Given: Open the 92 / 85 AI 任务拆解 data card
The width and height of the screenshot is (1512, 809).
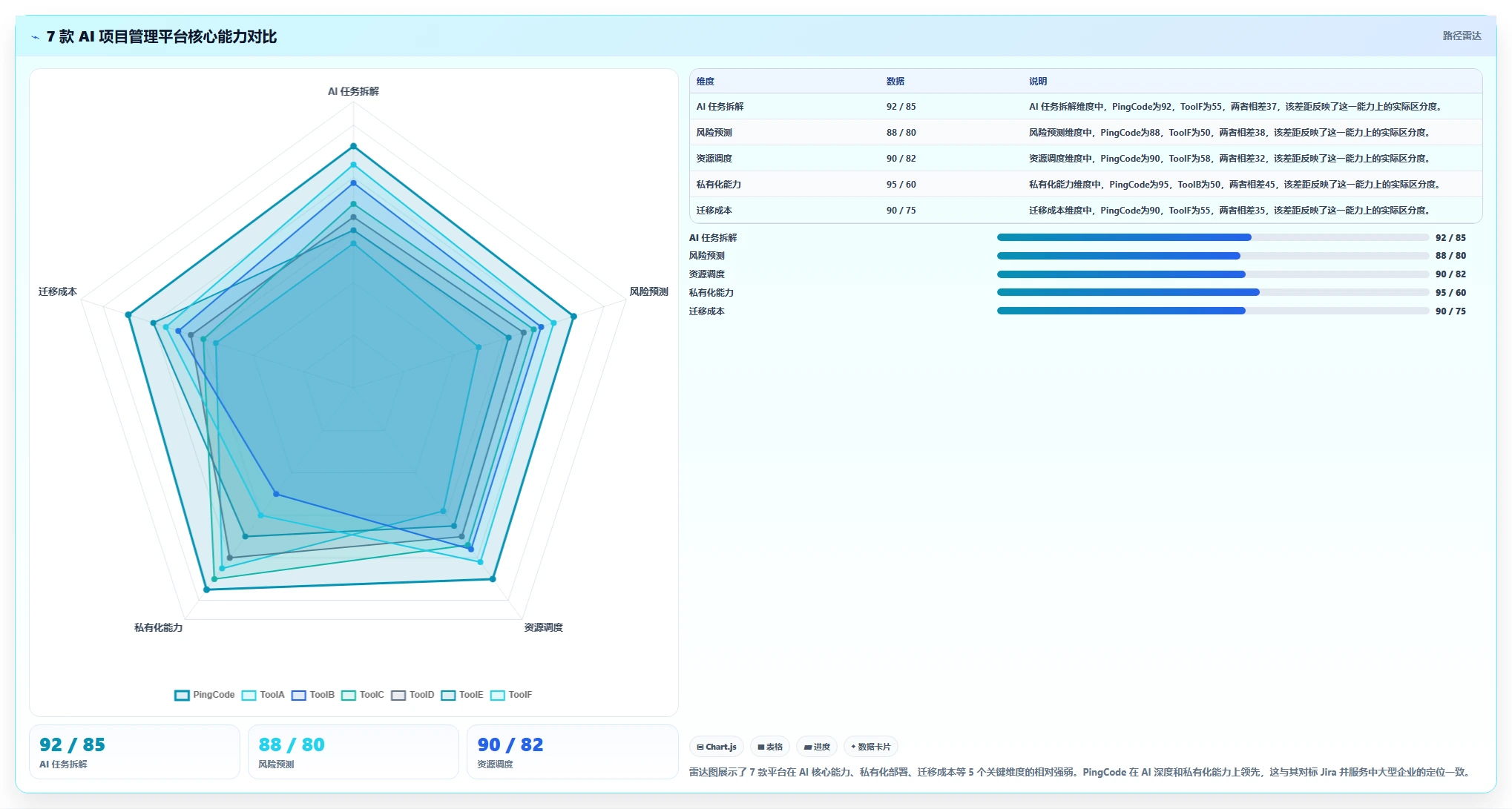Looking at the screenshot, I should click(x=134, y=752).
